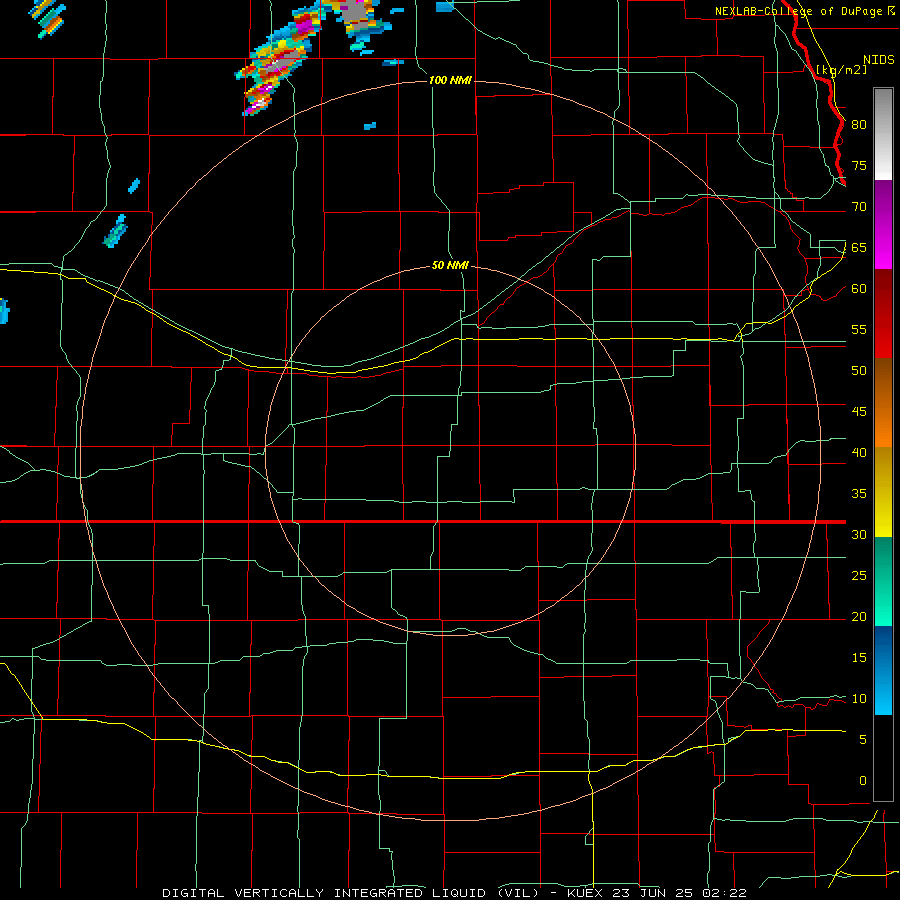900x900 pixels.
Task: Click the small storm echo in upper-left corner
Action: pyautogui.click(x=48, y=17)
